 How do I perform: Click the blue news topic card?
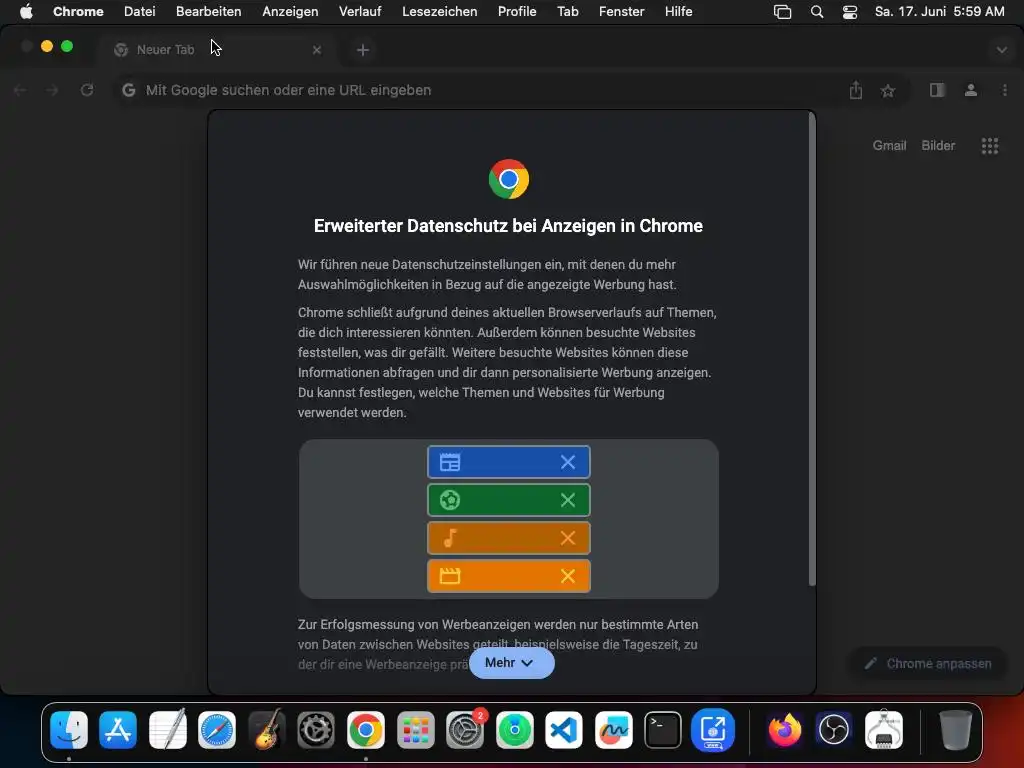pyautogui.click(x=509, y=462)
